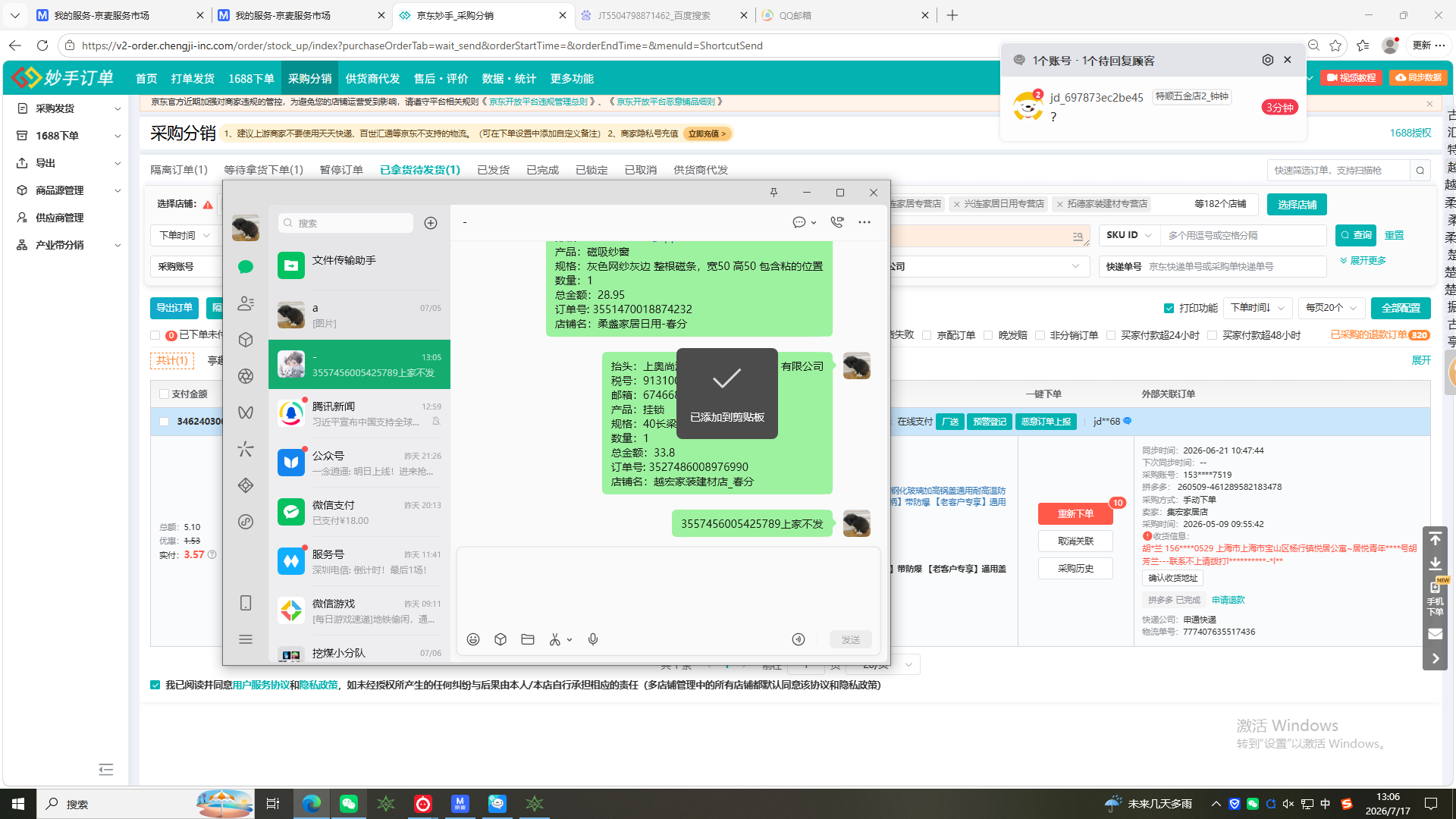The height and width of the screenshot is (819, 1456).
Task: Click the WeChat chats bubble icon
Action: [246, 267]
